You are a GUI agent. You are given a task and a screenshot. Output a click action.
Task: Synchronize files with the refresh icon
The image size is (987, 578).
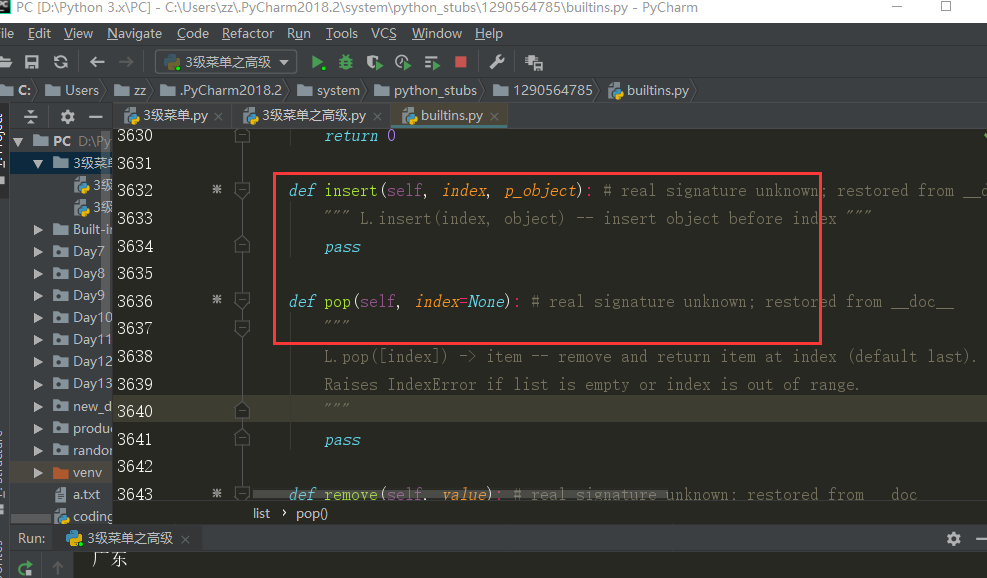click(x=60, y=60)
